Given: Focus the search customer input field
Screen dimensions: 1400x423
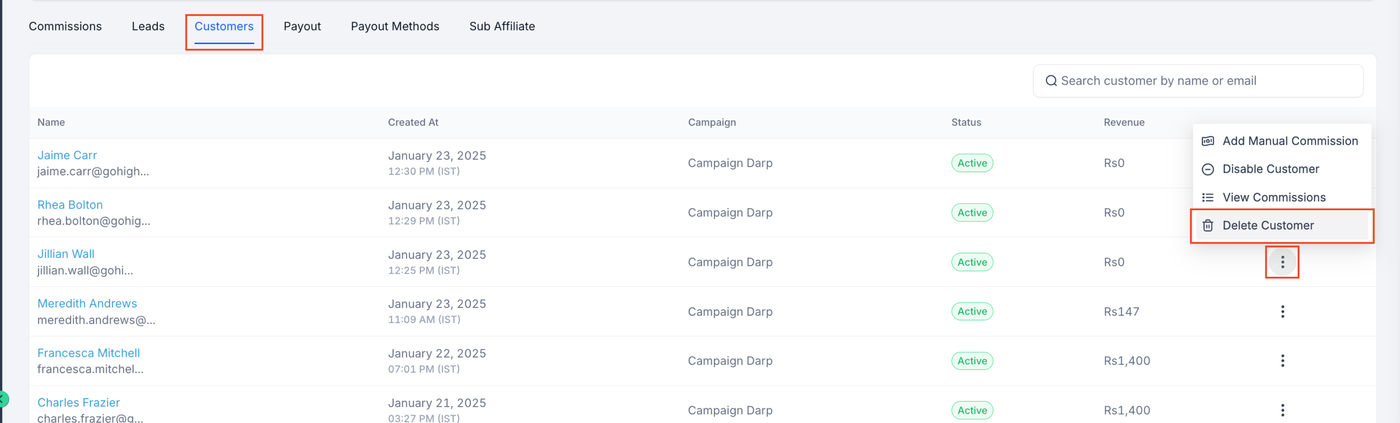Looking at the screenshot, I should click(x=1205, y=81).
